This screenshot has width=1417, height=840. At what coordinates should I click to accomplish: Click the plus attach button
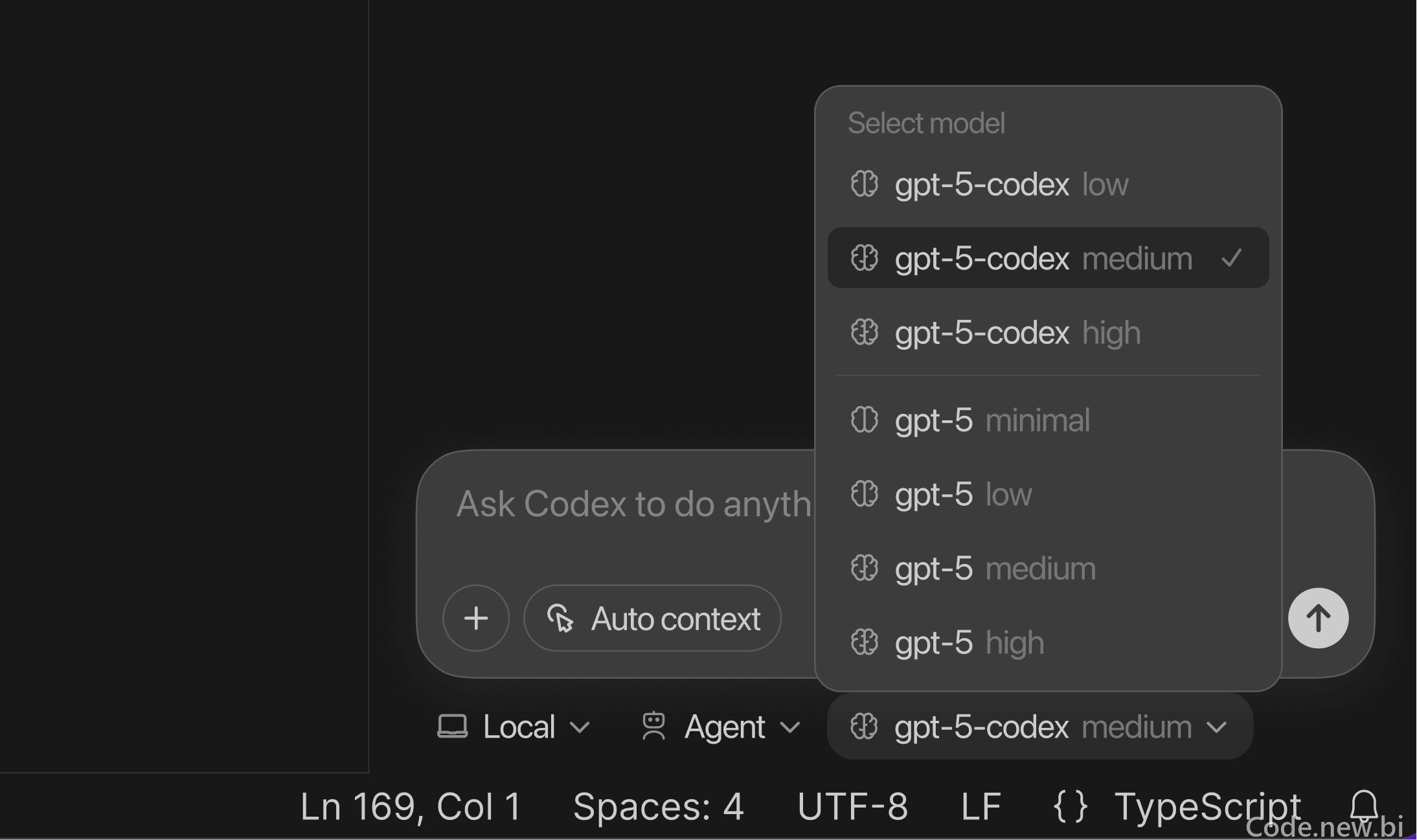click(x=476, y=618)
